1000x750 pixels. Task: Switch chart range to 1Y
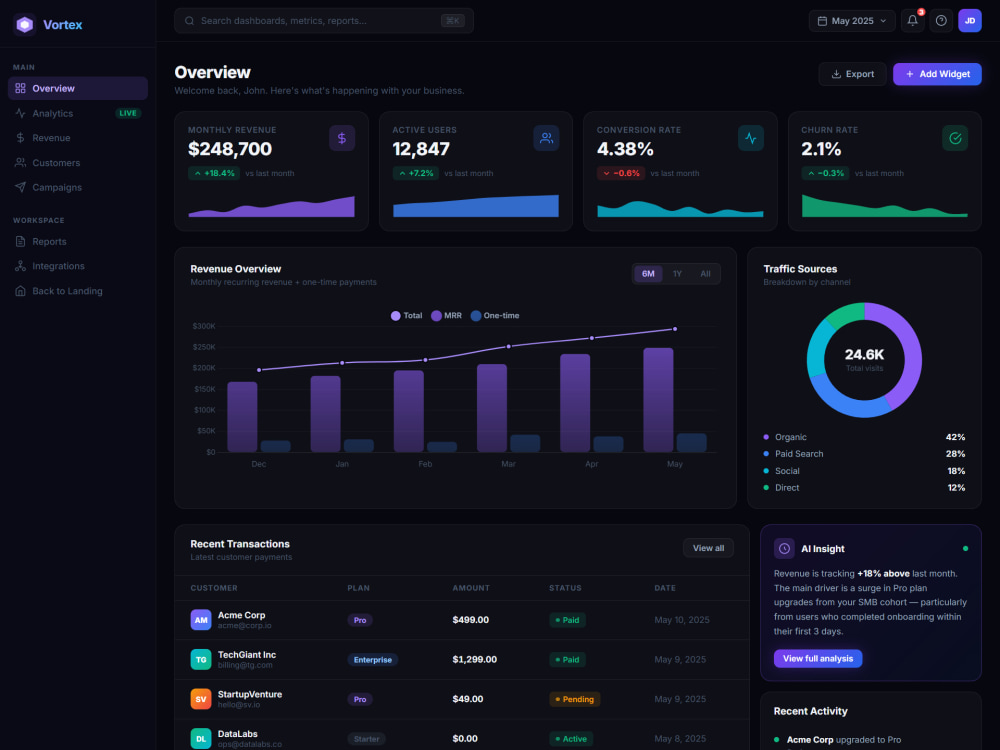point(677,274)
